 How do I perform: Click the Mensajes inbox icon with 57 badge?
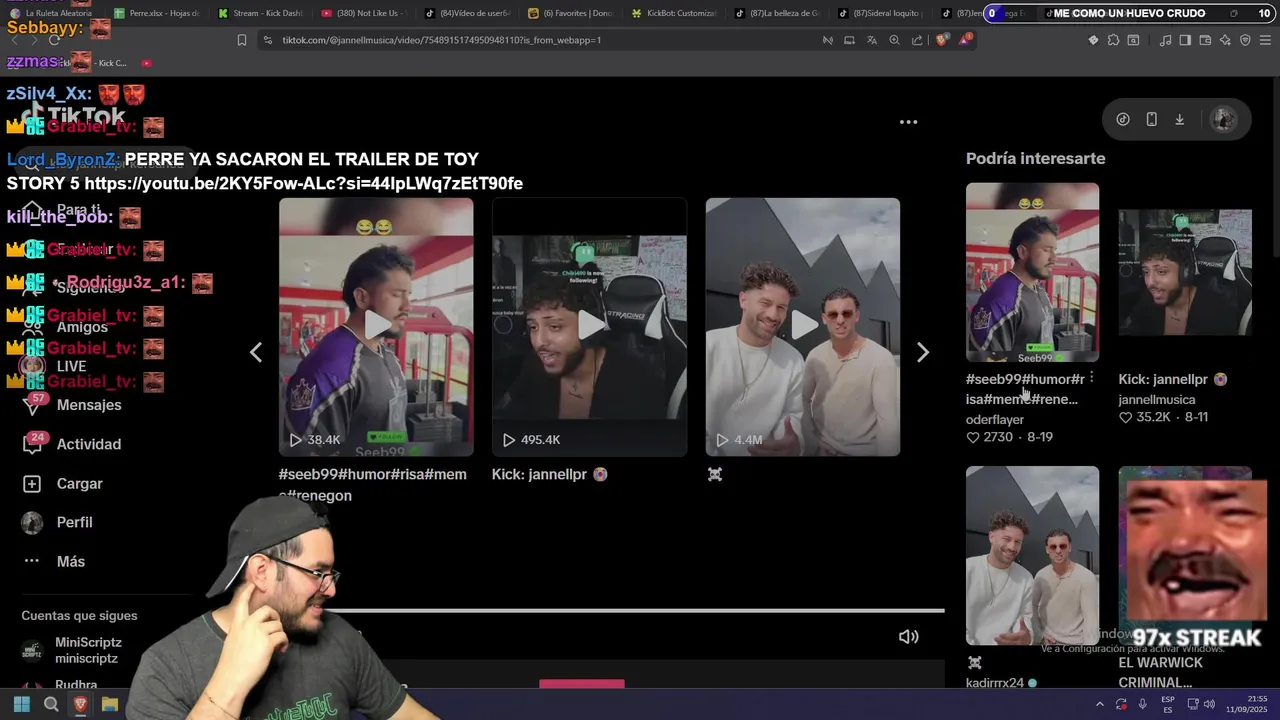tap(32, 405)
